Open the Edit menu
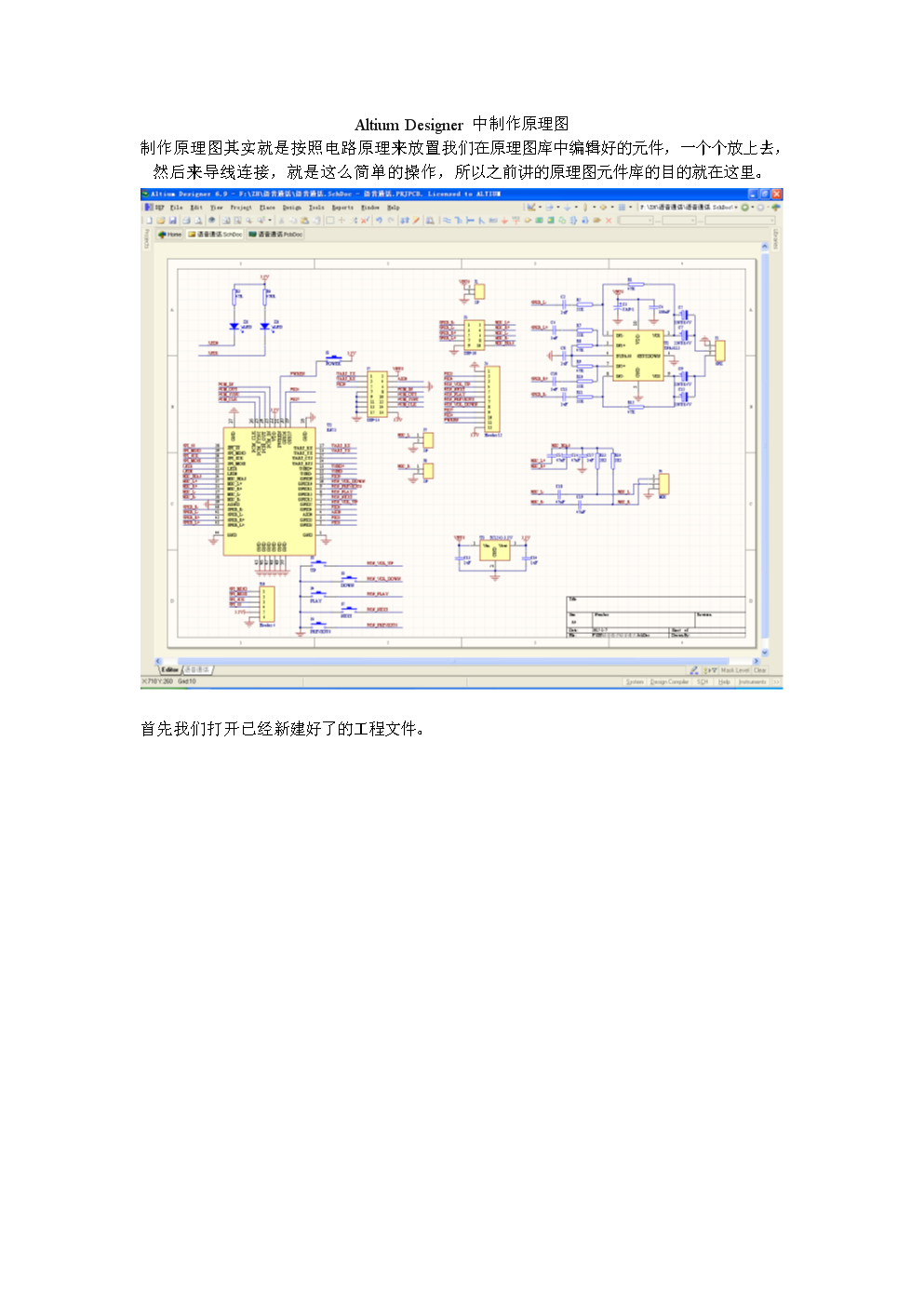The width and height of the screenshot is (924, 1307). click(196, 207)
